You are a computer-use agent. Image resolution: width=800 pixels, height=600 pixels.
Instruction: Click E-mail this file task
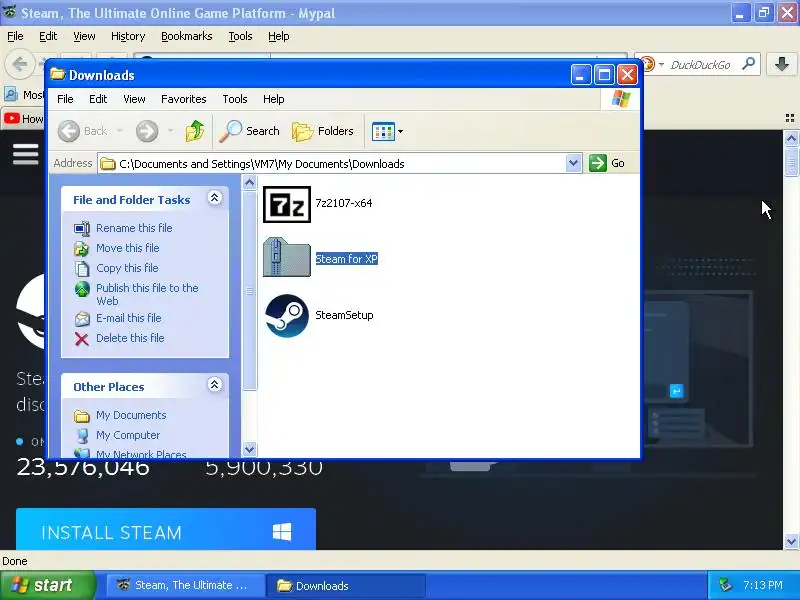pyautogui.click(x=129, y=318)
